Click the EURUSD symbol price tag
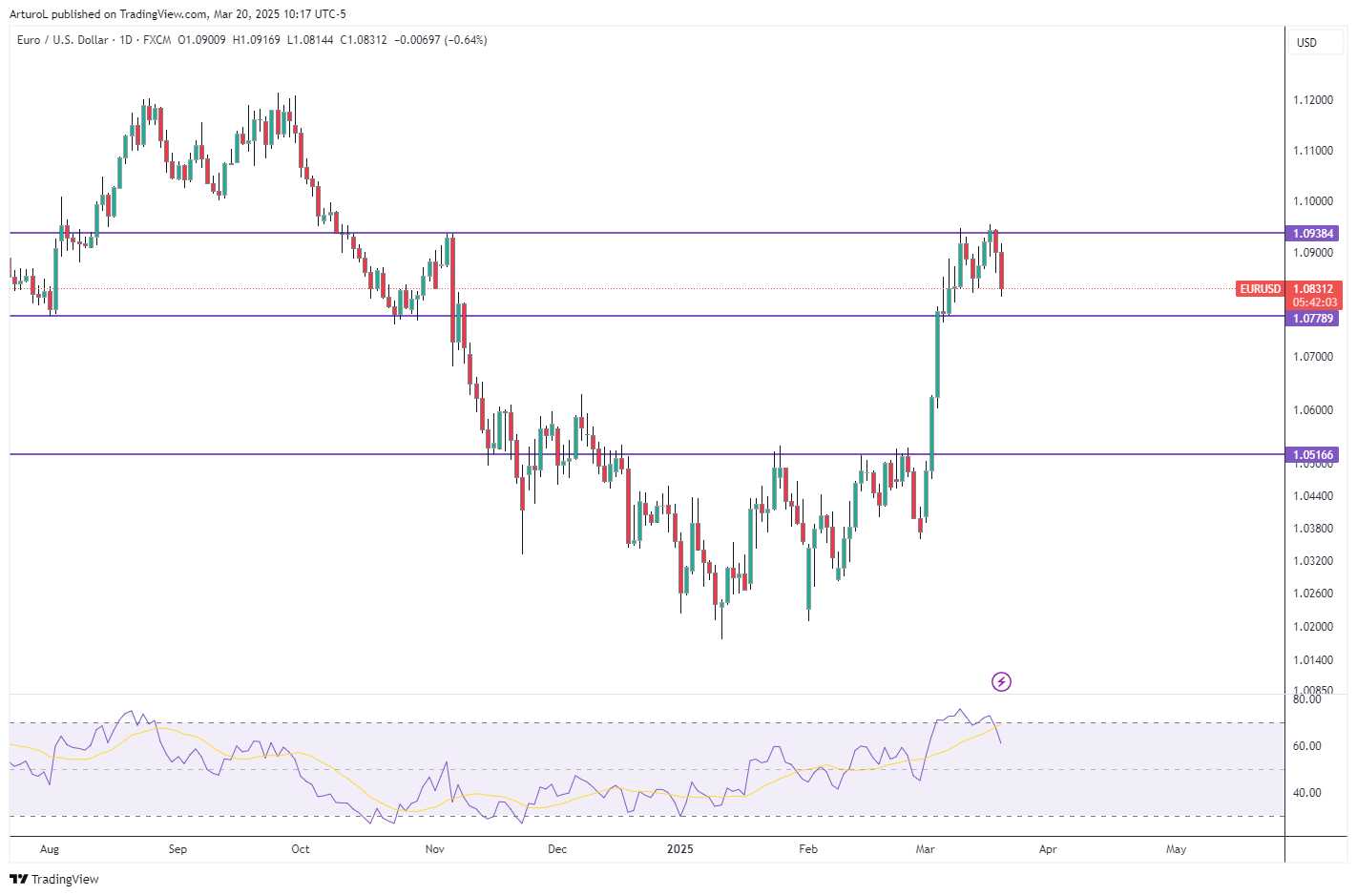The width and height of the screenshot is (1357, 896). (x=1260, y=289)
